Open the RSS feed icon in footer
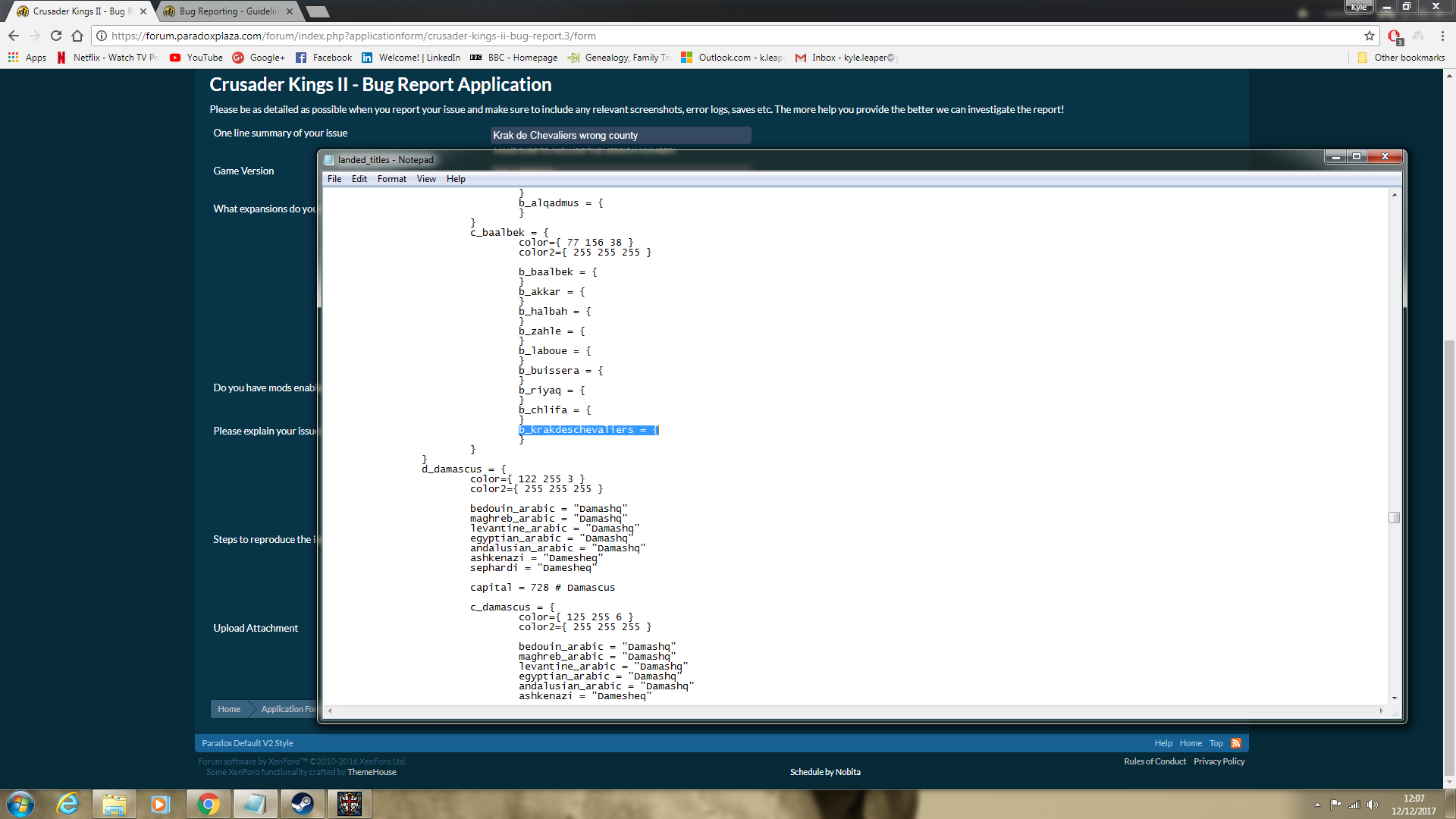This screenshot has width=1456, height=819. click(x=1236, y=743)
